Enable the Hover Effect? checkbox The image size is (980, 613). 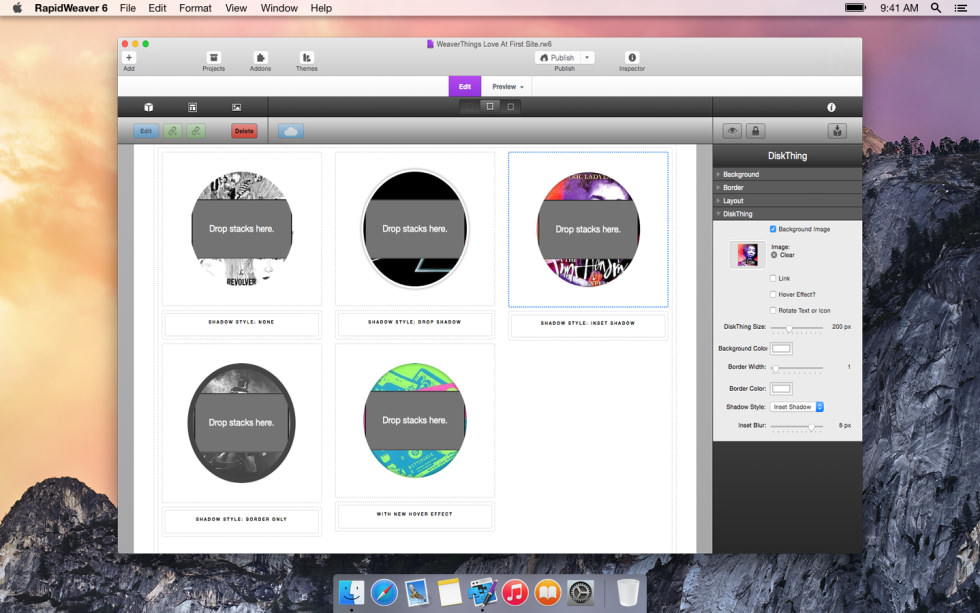click(x=773, y=294)
